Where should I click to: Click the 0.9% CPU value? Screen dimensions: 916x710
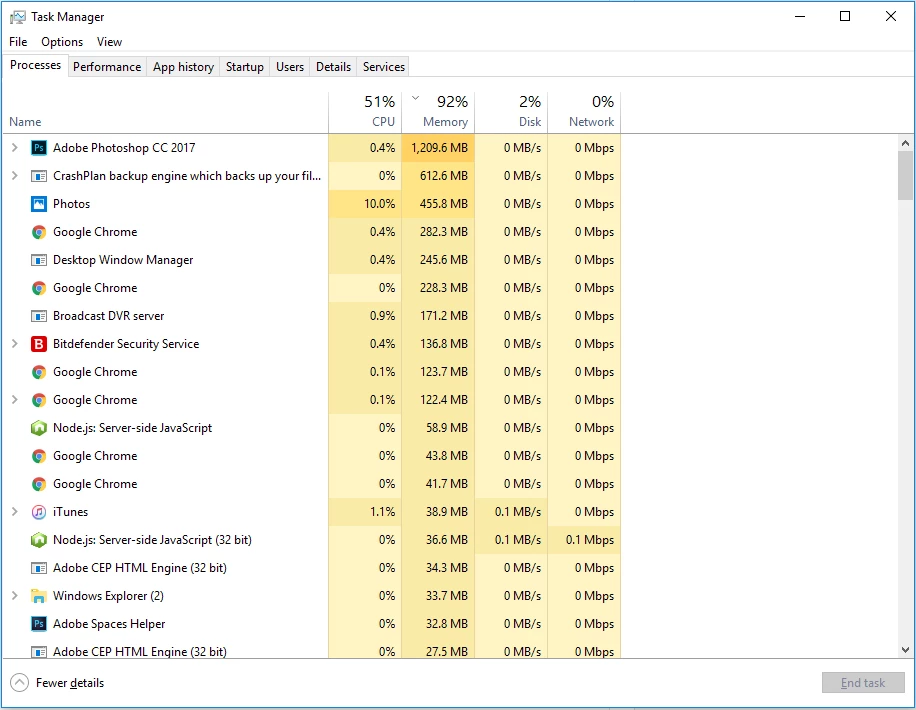click(x=382, y=316)
